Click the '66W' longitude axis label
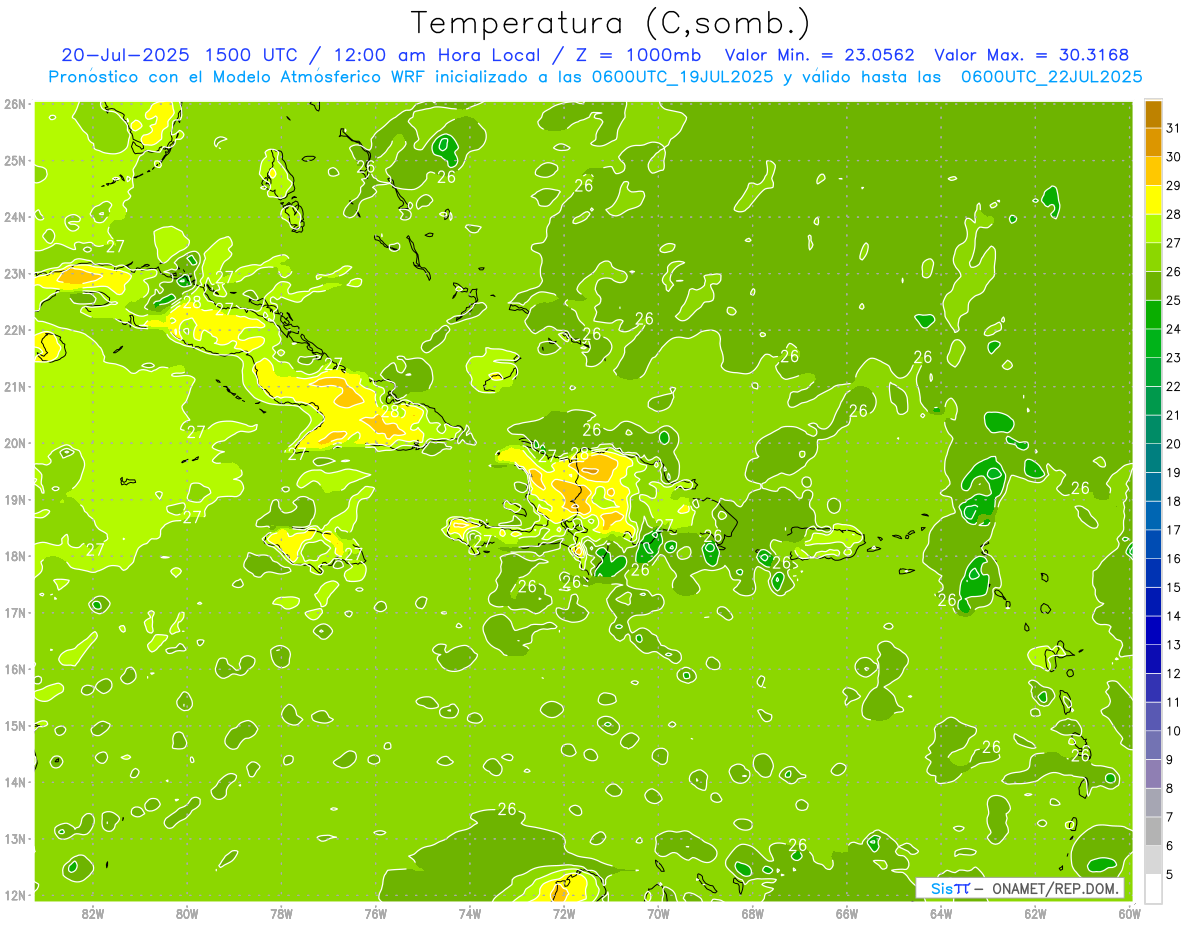The height and width of the screenshot is (927, 1200). pos(847,913)
